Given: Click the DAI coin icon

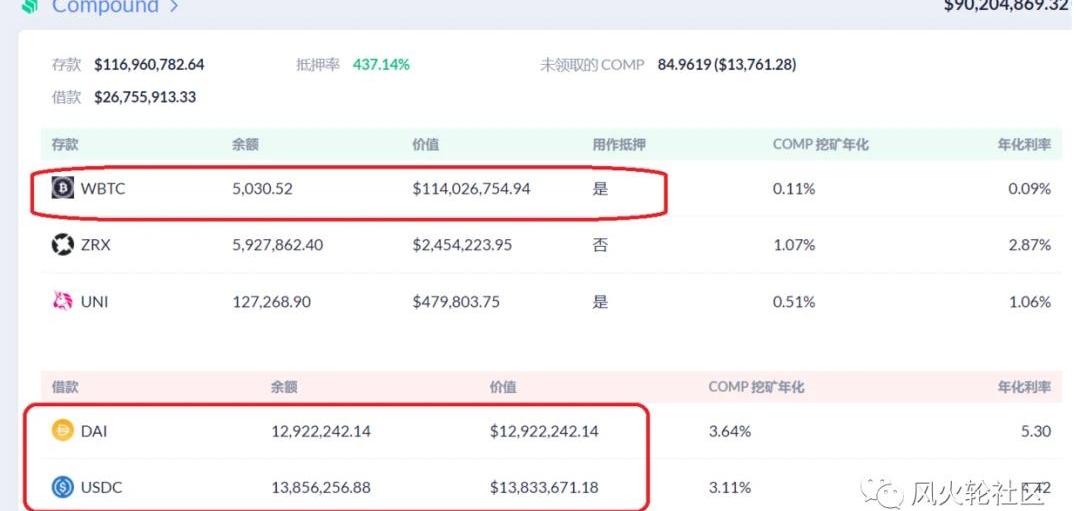Looking at the screenshot, I should [63, 431].
